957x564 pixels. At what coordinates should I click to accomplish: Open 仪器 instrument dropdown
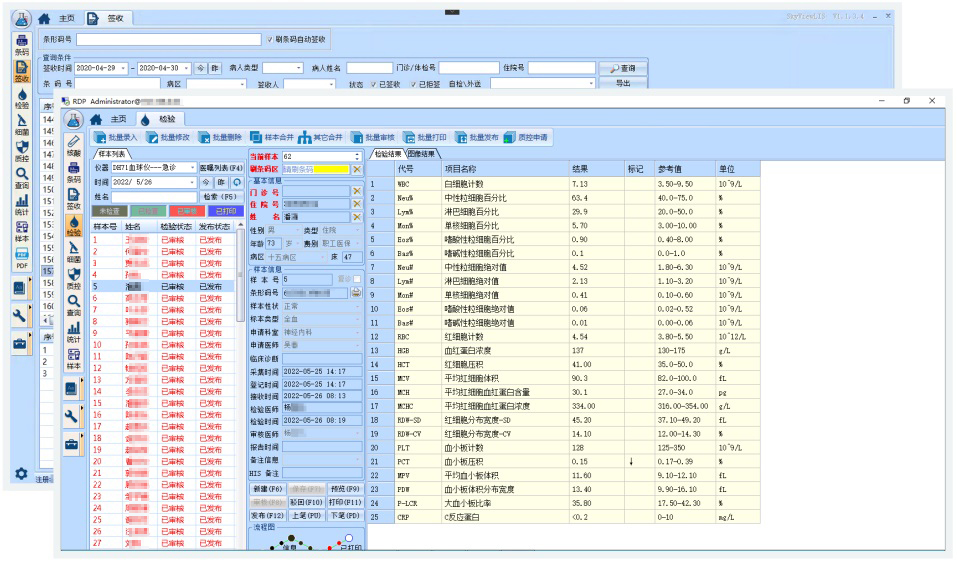tap(193, 168)
